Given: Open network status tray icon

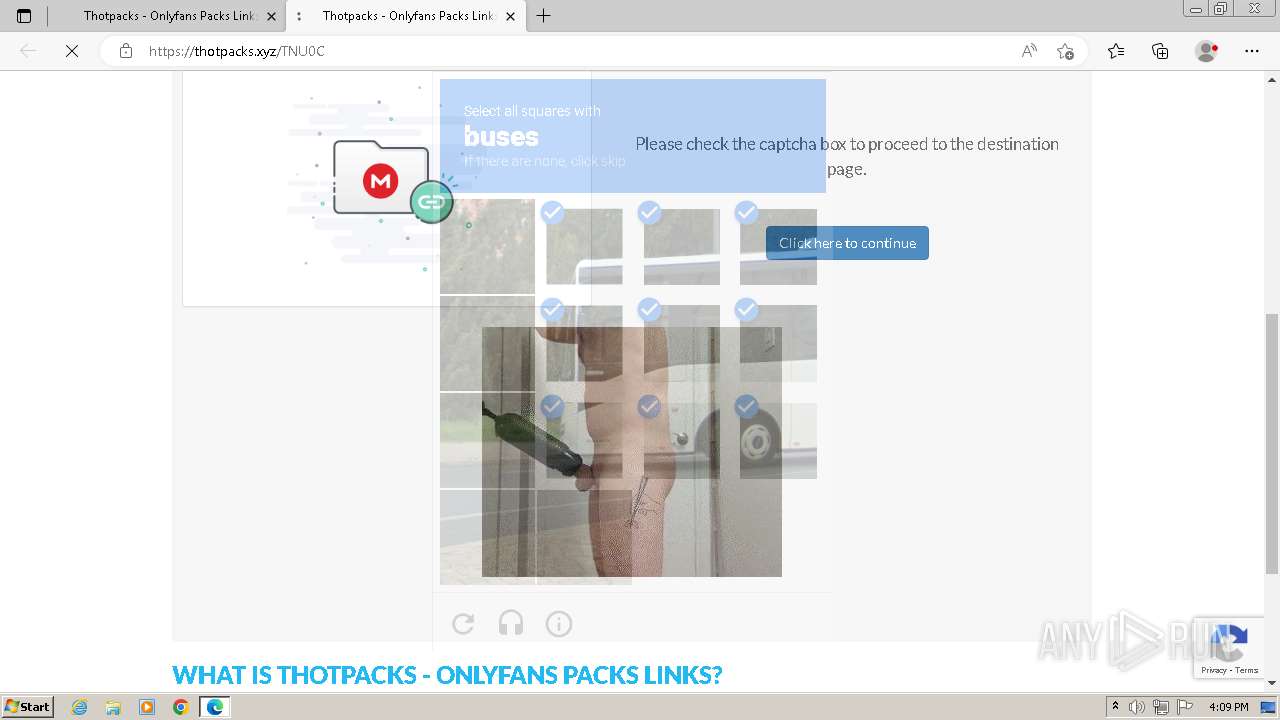Looking at the screenshot, I should (x=1160, y=707).
